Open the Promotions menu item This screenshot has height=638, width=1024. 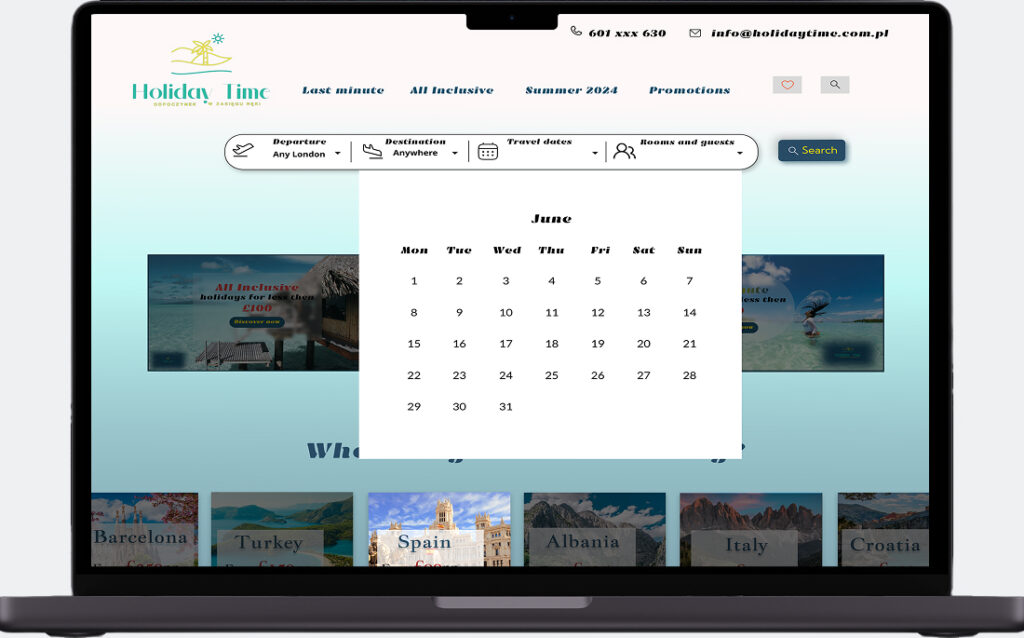click(x=689, y=90)
